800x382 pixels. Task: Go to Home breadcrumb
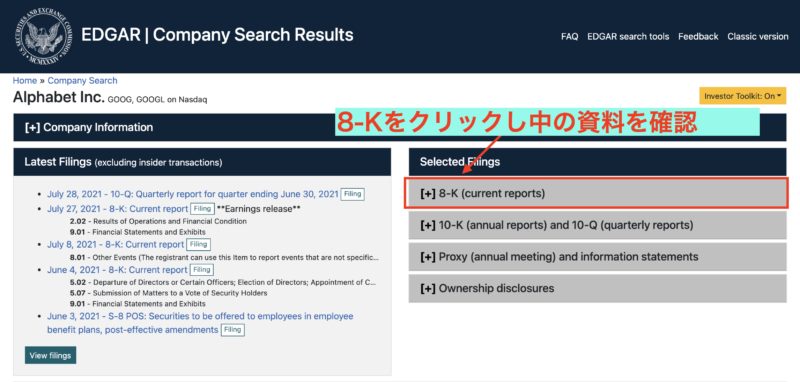click(25, 81)
